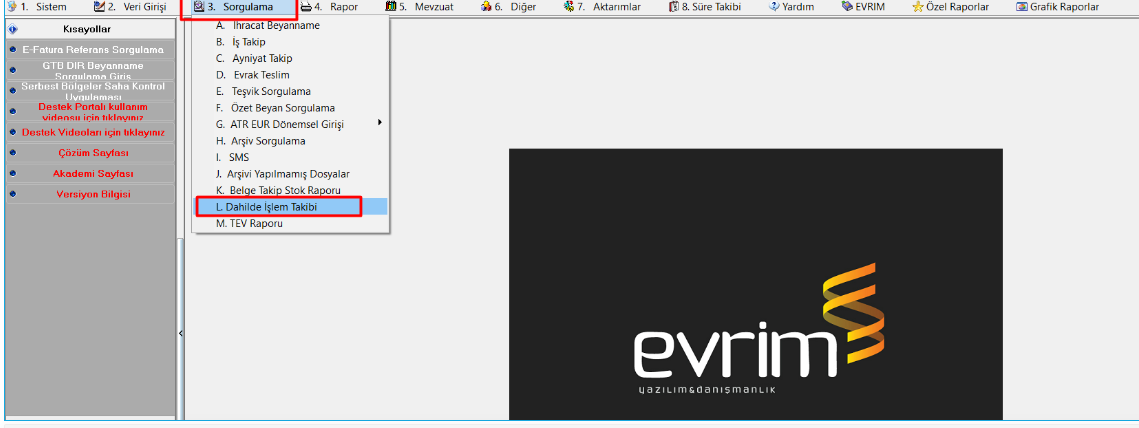Click the evrim logo image
Viewport: 1139px width, 428px height.
pyautogui.click(x=755, y=284)
